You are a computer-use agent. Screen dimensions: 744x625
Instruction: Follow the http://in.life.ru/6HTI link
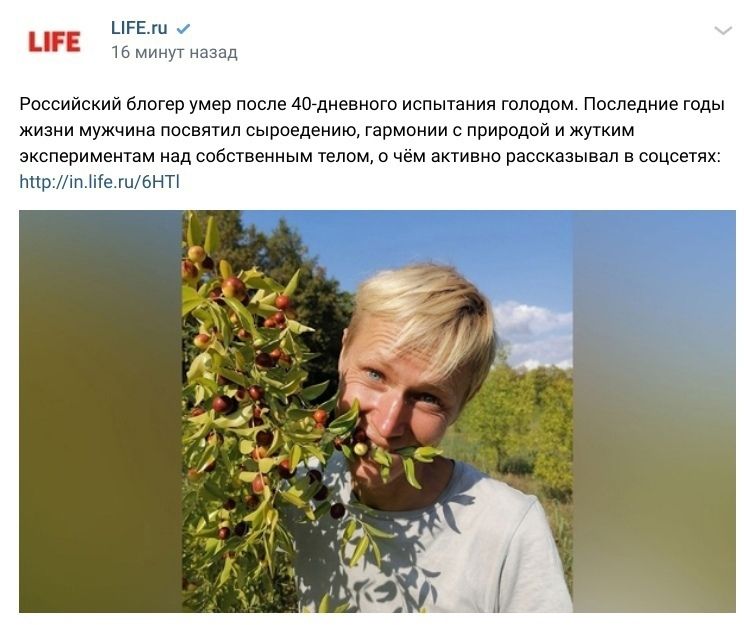100,182
